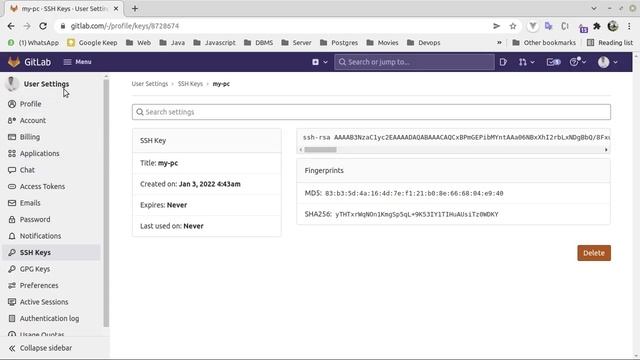
Task: Open Access Tokens in sidebar
Action: tap(42, 187)
